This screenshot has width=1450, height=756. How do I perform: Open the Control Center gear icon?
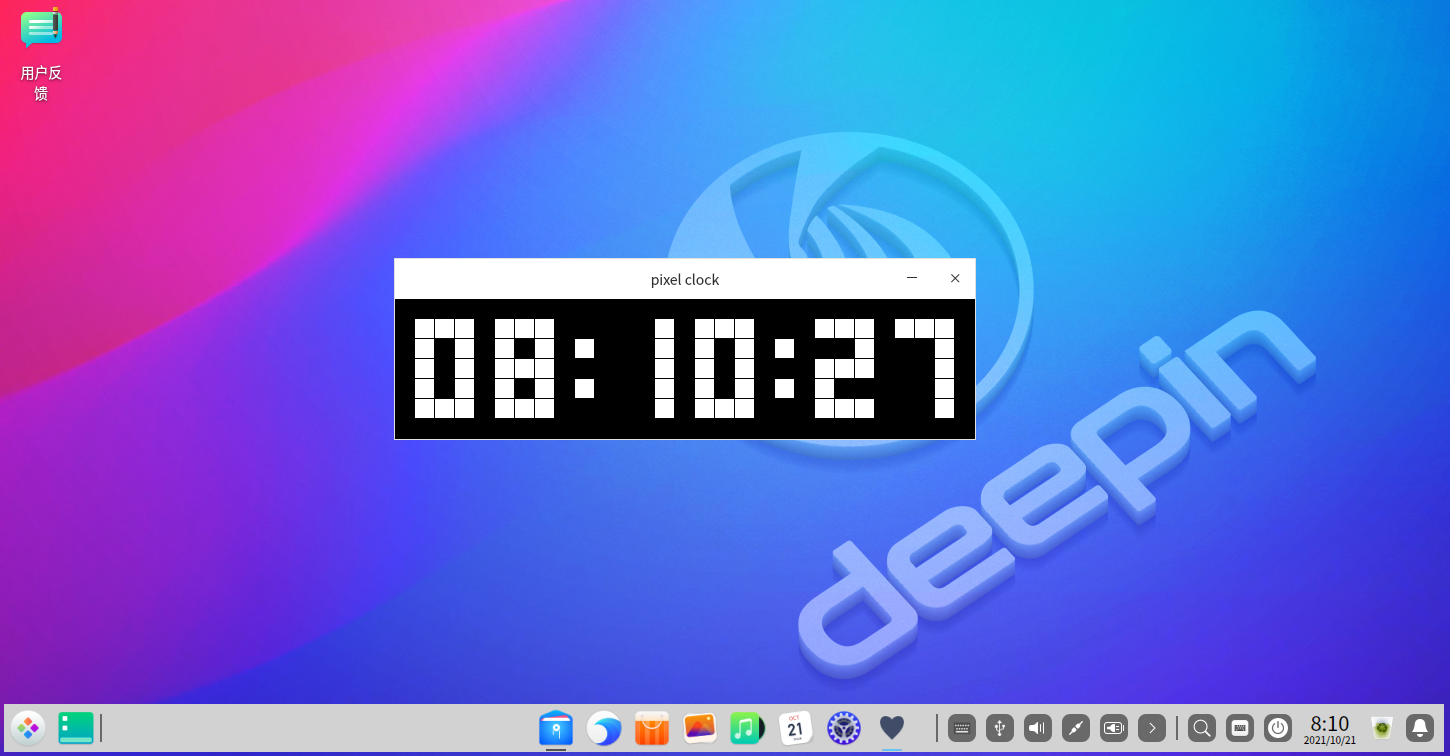pyautogui.click(x=844, y=728)
